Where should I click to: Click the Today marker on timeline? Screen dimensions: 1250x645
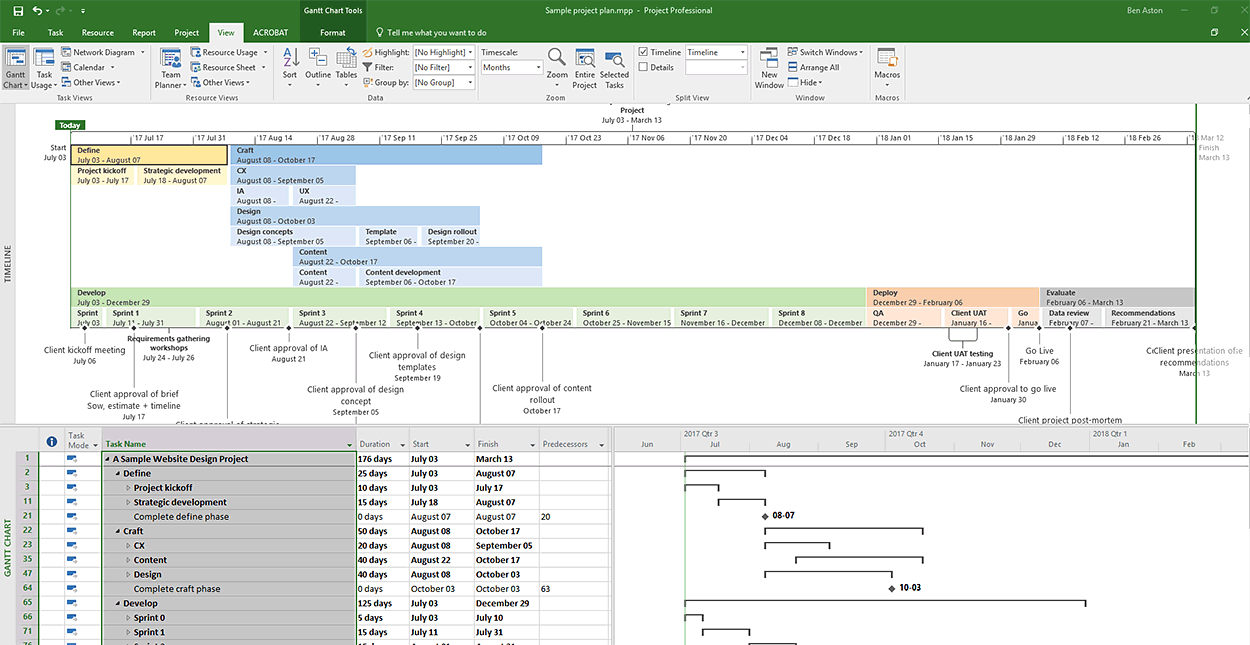pyautogui.click(x=69, y=126)
